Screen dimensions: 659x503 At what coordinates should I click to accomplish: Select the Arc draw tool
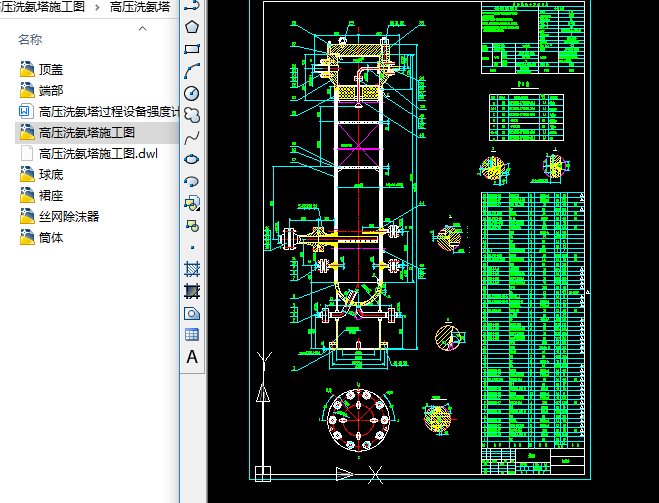192,71
